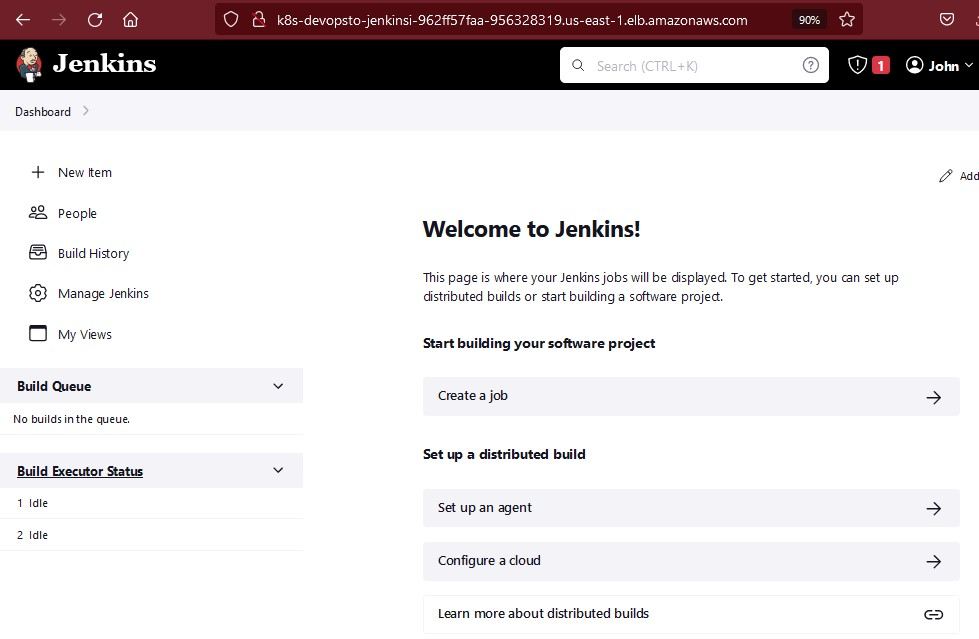Image resolution: width=979 pixels, height=639 pixels.
Task: Click the People icon in sidebar
Action: (x=38, y=212)
